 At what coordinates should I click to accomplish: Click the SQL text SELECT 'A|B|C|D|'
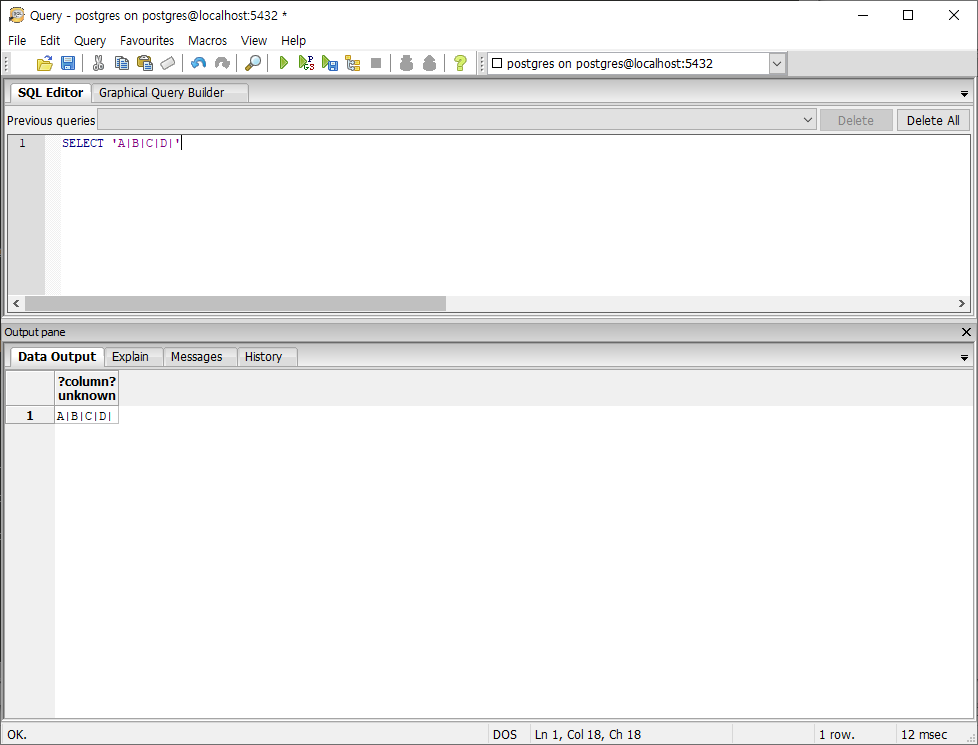121,143
